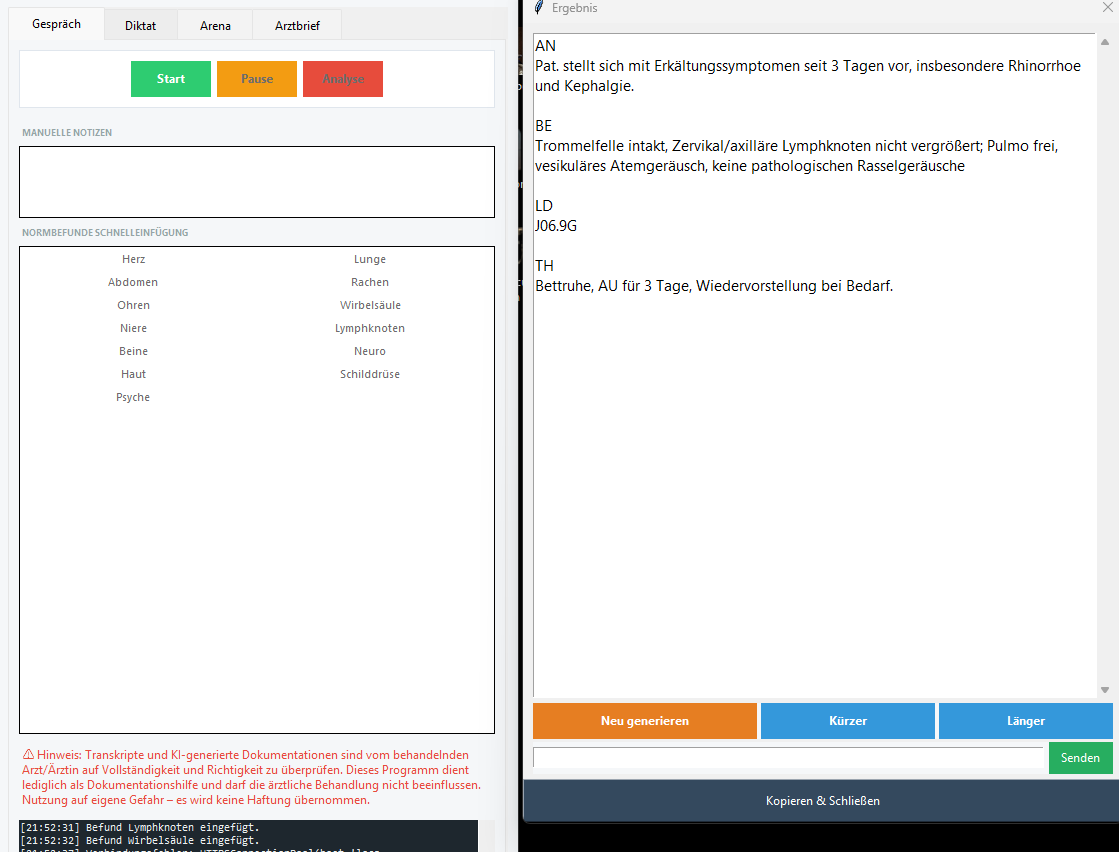Click the Ergebnis window feather icon

tap(539, 8)
